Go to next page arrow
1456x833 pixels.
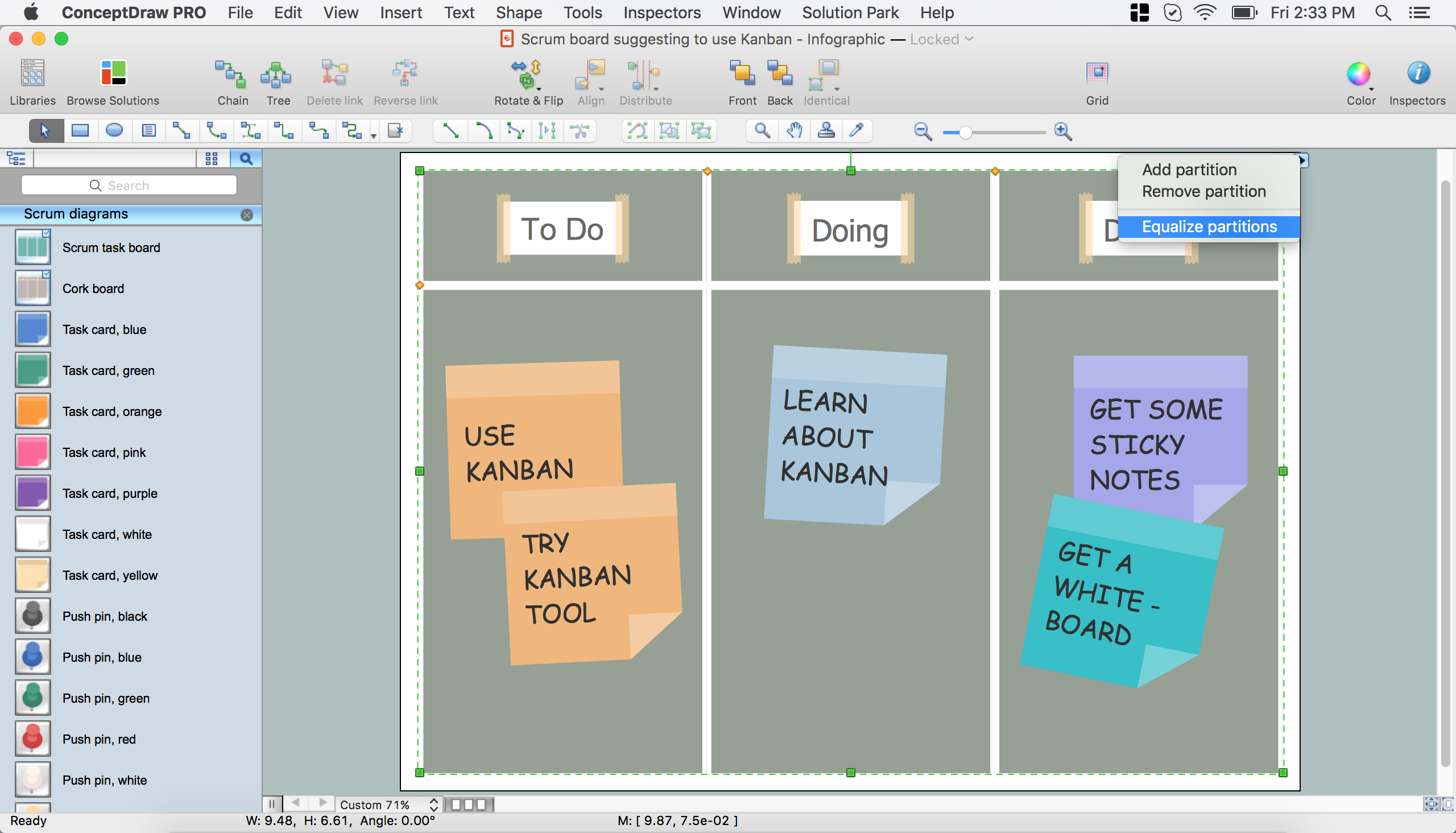coord(322,803)
